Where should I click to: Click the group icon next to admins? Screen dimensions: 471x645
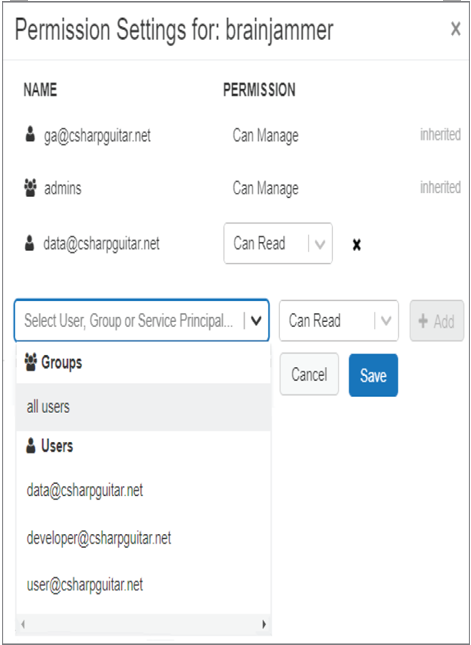pos(30,188)
